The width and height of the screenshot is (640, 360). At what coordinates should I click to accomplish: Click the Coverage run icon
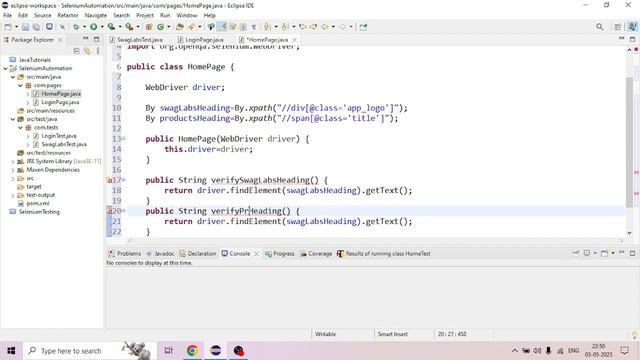(111, 27)
